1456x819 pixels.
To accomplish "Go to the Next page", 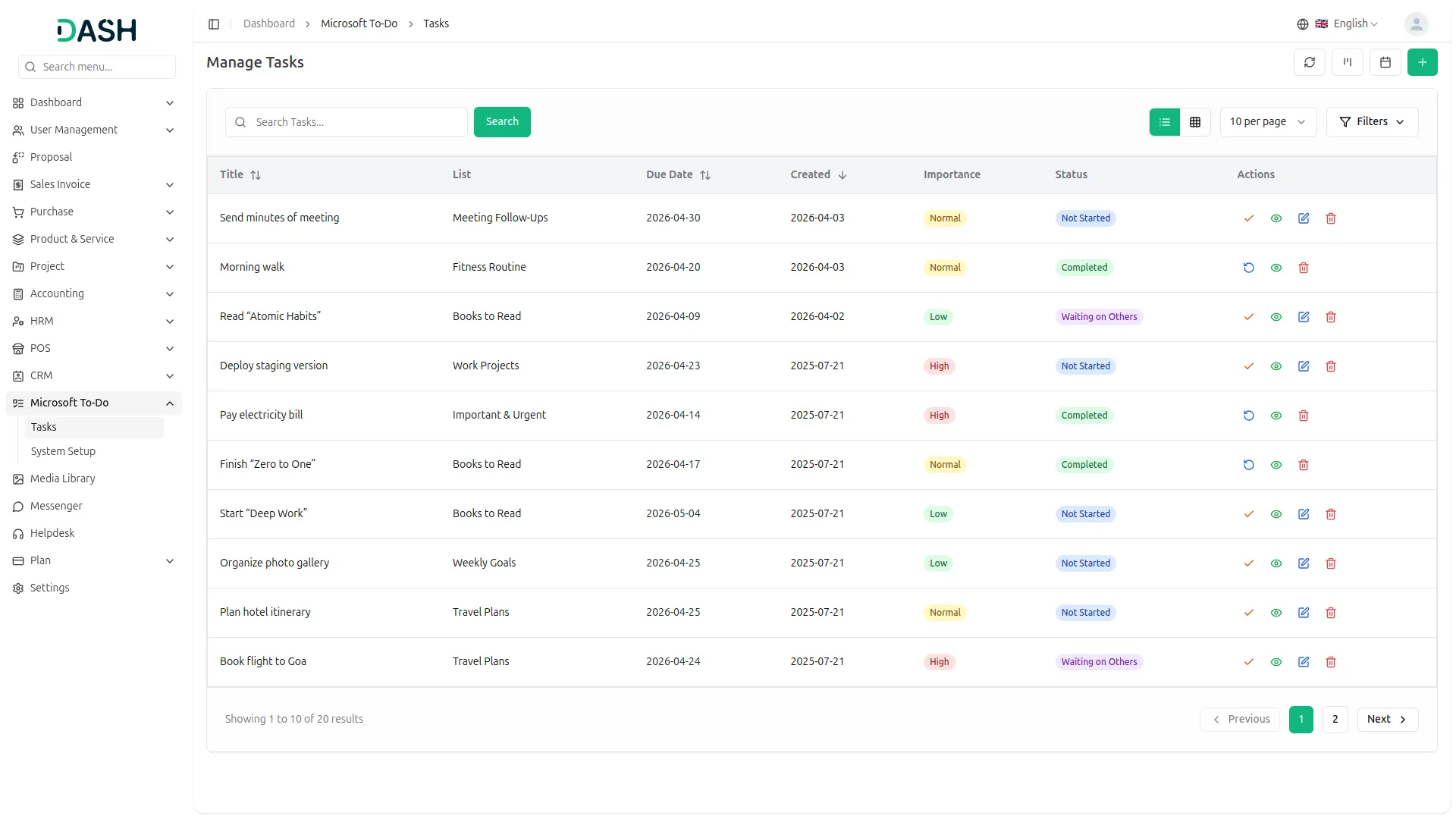I will (x=1387, y=720).
